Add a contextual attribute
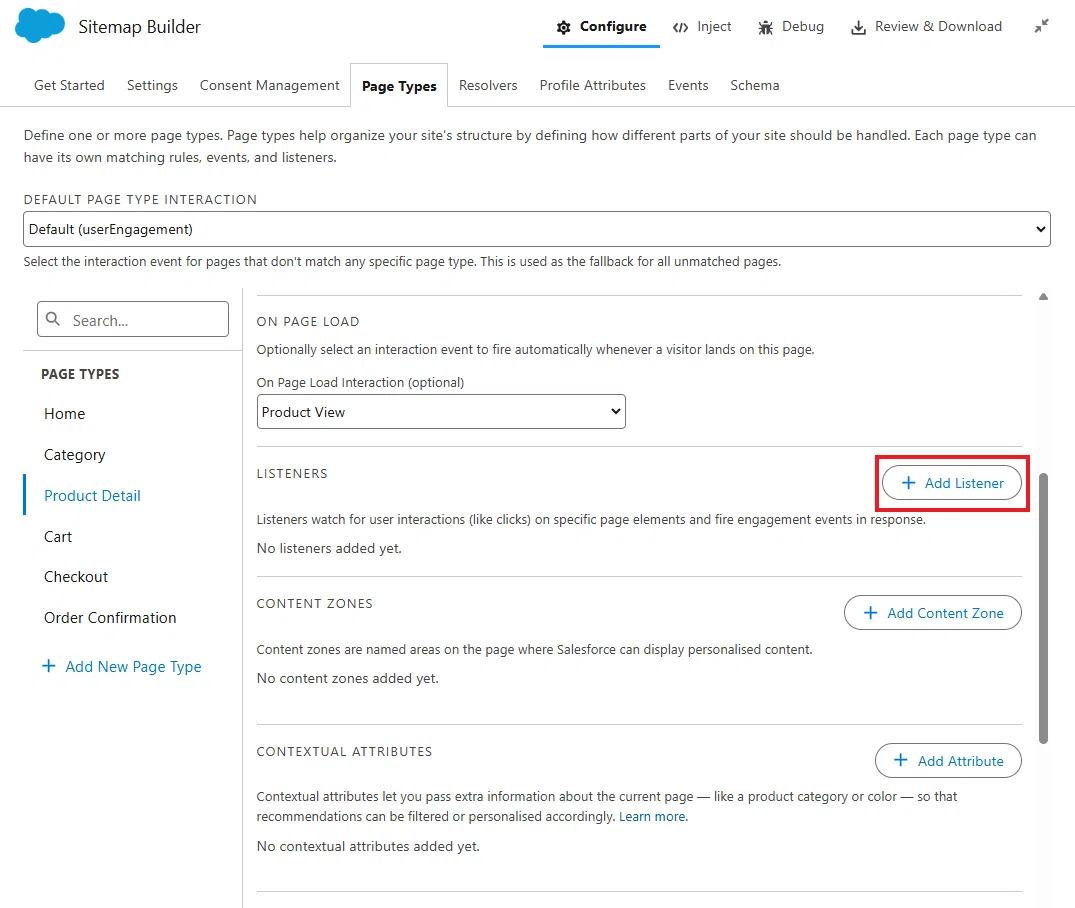This screenshot has width=1075, height=908. [948, 761]
